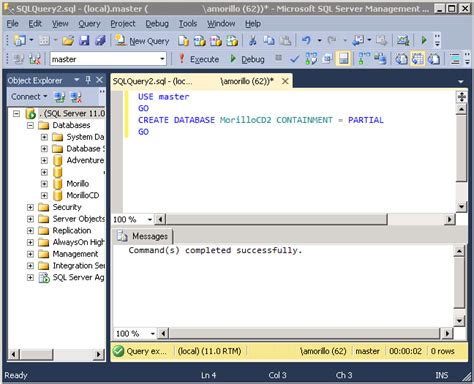Click the New Query button

pyautogui.click(x=142, y=41)
